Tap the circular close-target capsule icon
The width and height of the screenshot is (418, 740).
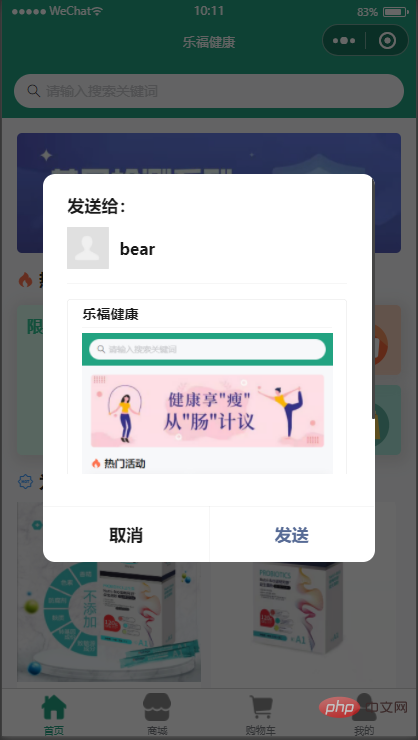click(x=387, y=41)
